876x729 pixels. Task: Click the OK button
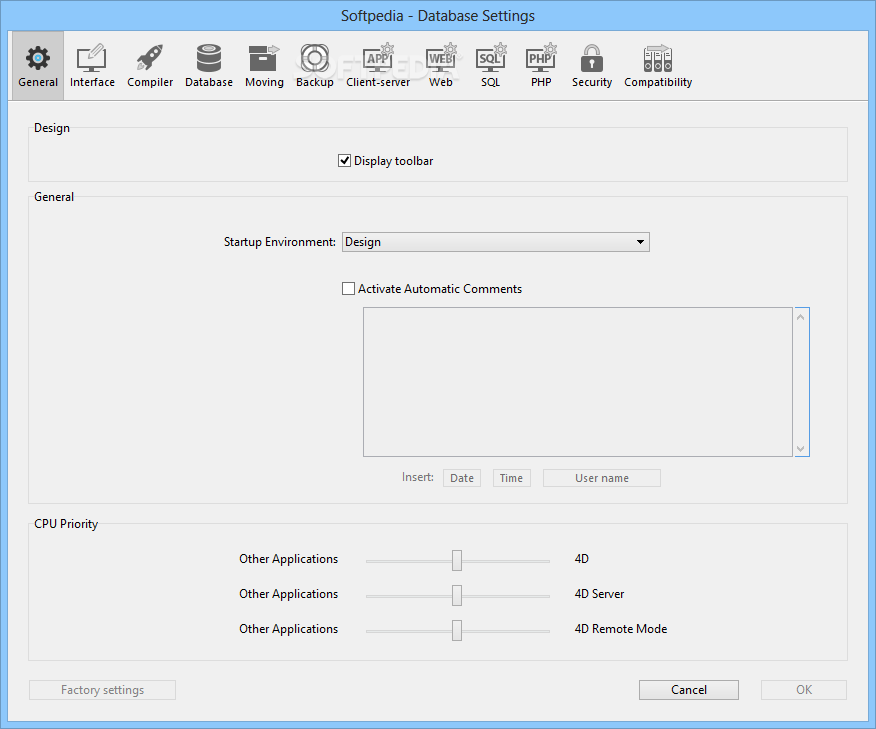tap(804, 690)
